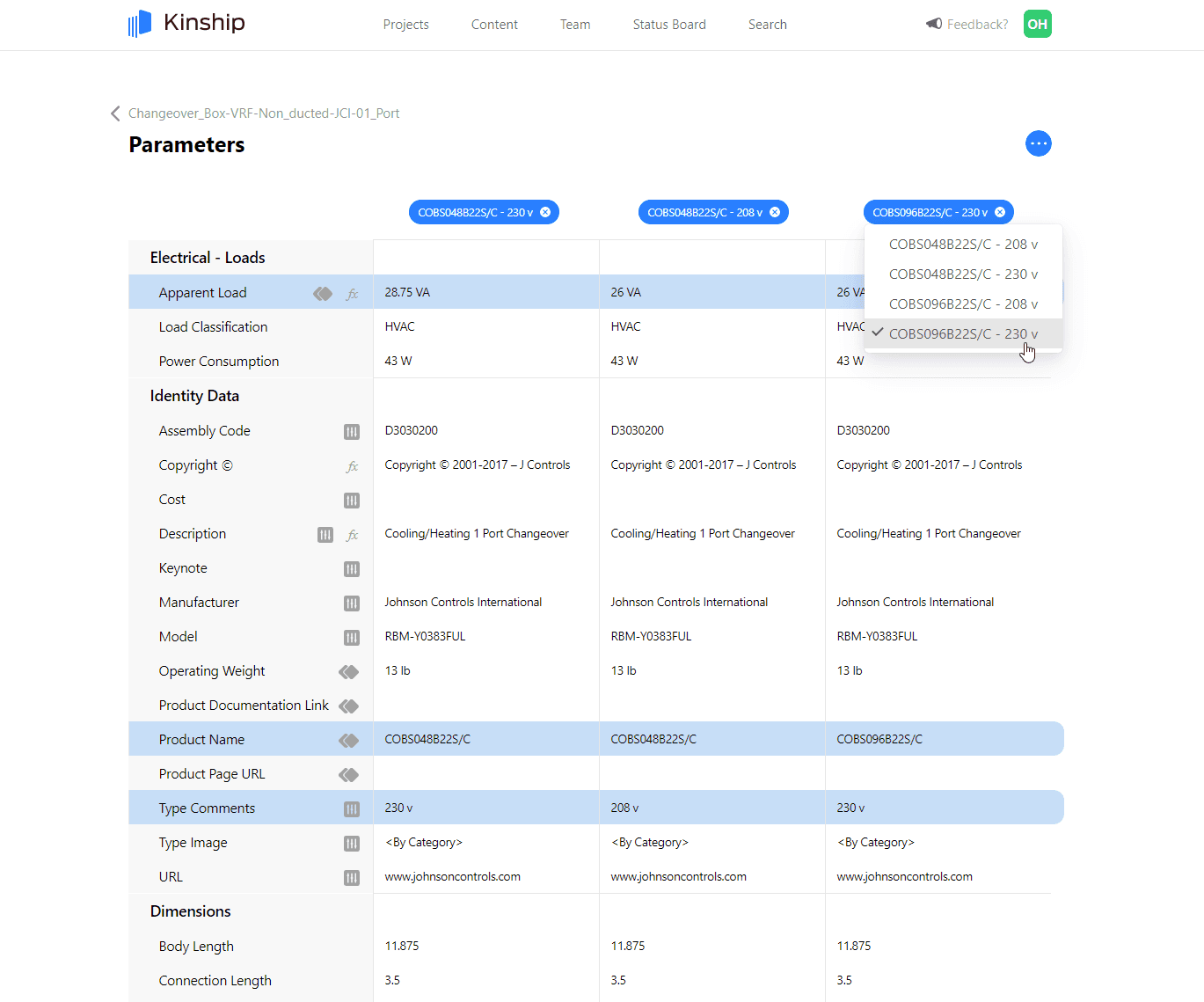Image resolution: width=1204 pixels, height=1002 pixels.
Task: Click second column's Johnson Controls International value
Action: point(689,602)
